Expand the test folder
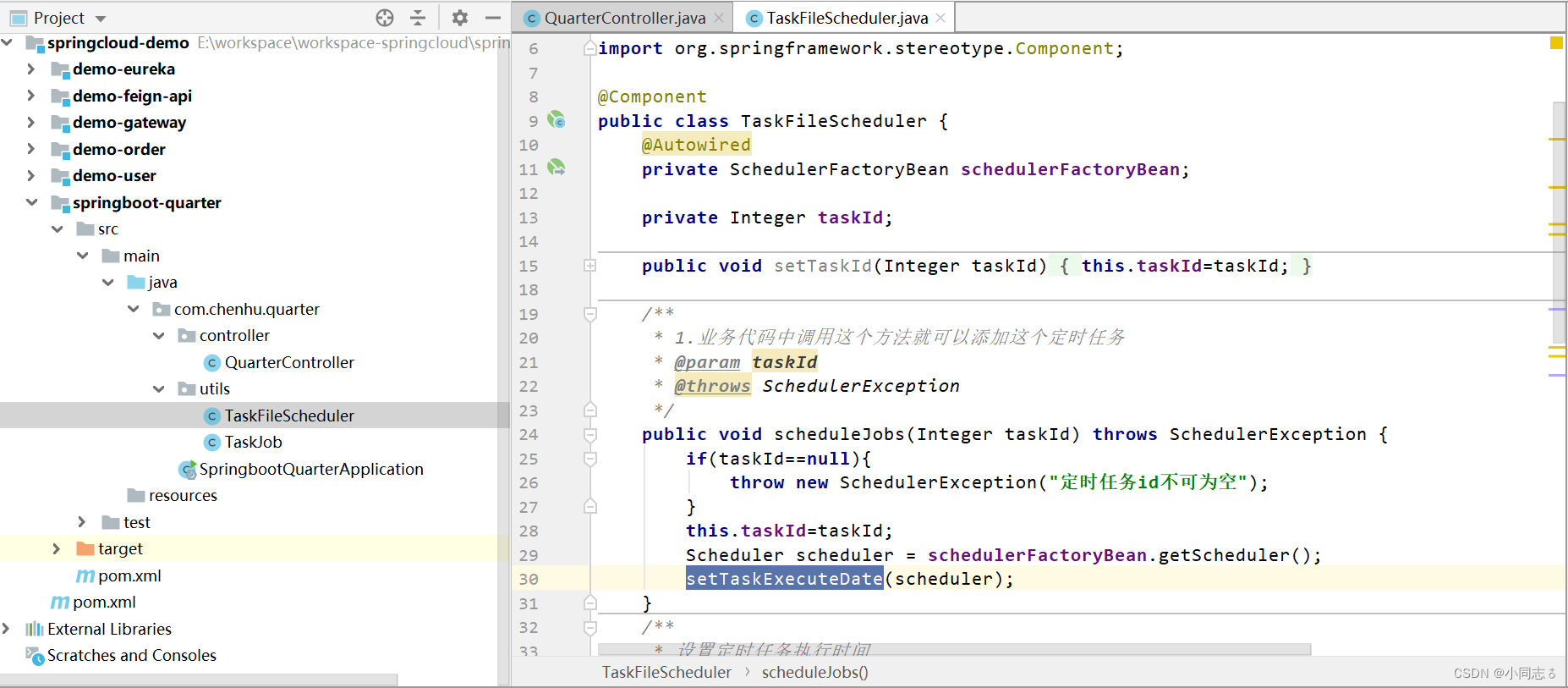Screen dimensions: 1568x688 [82, 522]
